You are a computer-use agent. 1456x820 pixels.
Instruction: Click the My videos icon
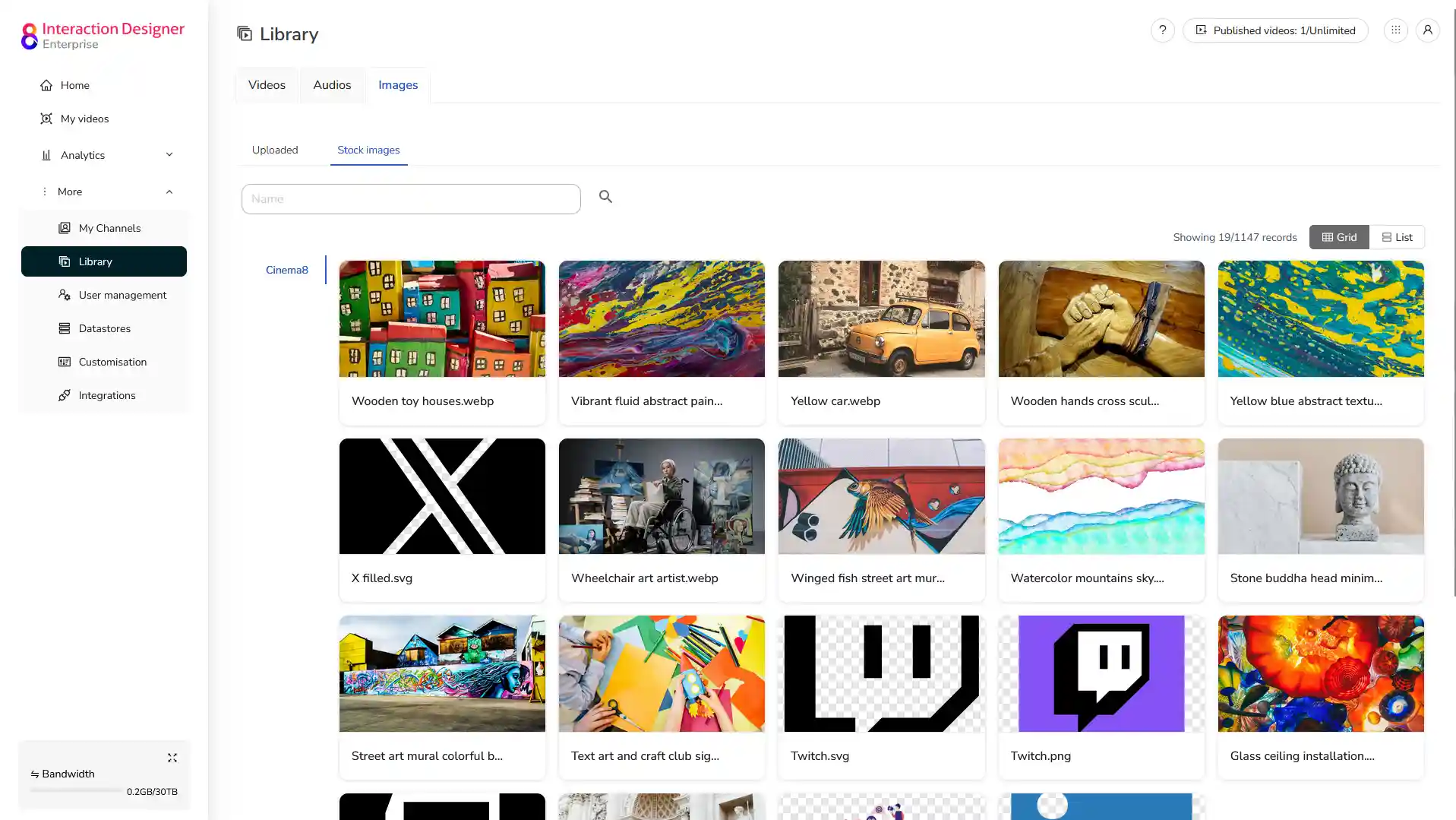(x=46, y=119)
